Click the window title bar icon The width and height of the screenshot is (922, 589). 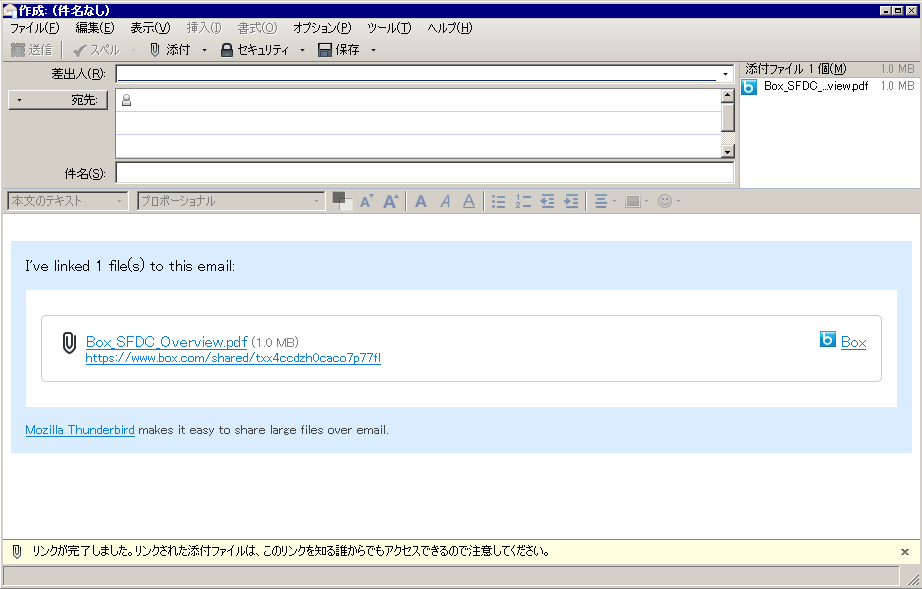(x=9, y=11)
